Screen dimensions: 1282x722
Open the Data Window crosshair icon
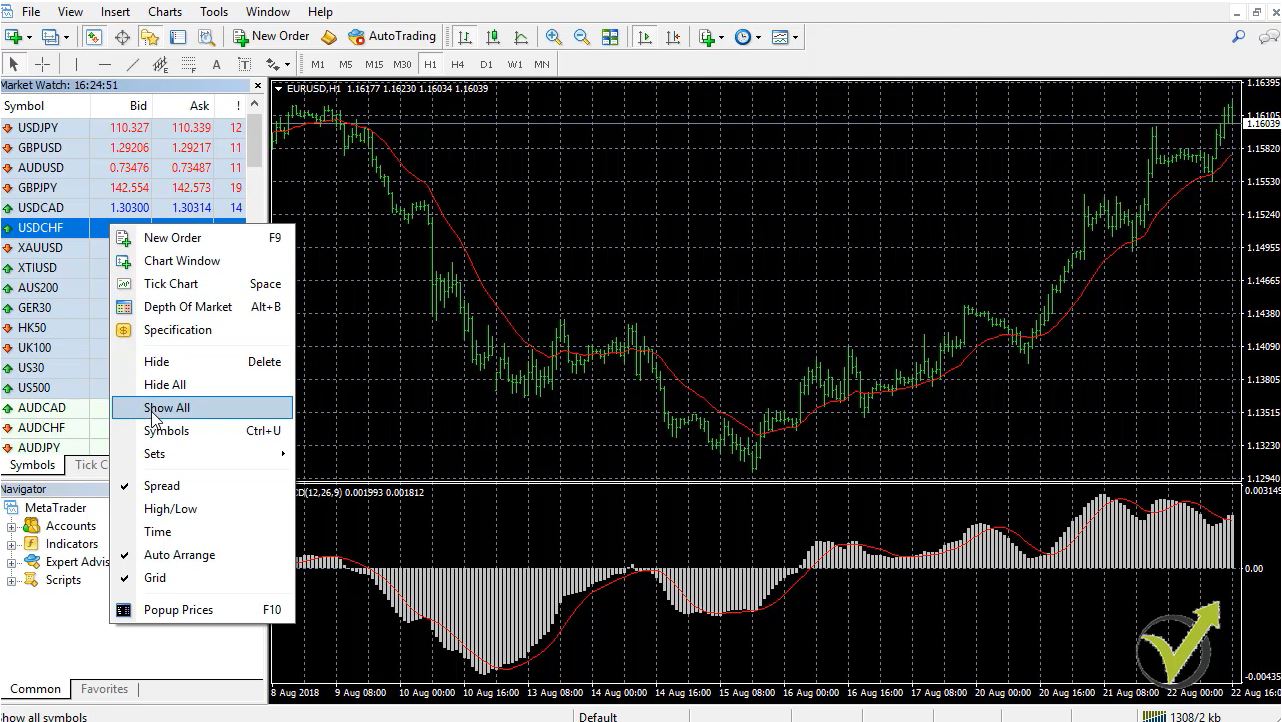coord(122,37)
